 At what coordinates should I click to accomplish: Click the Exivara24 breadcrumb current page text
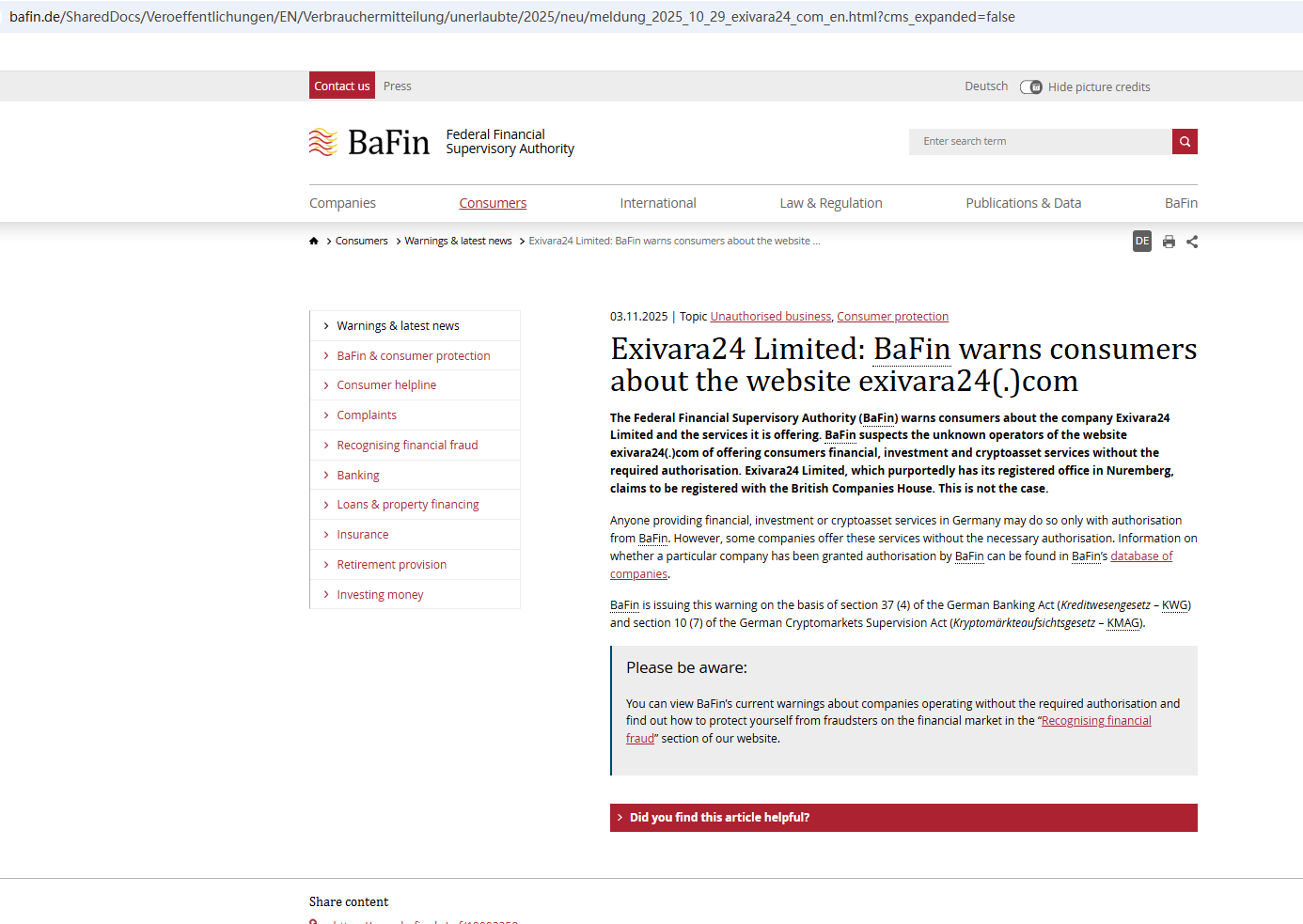coord(674,242)
